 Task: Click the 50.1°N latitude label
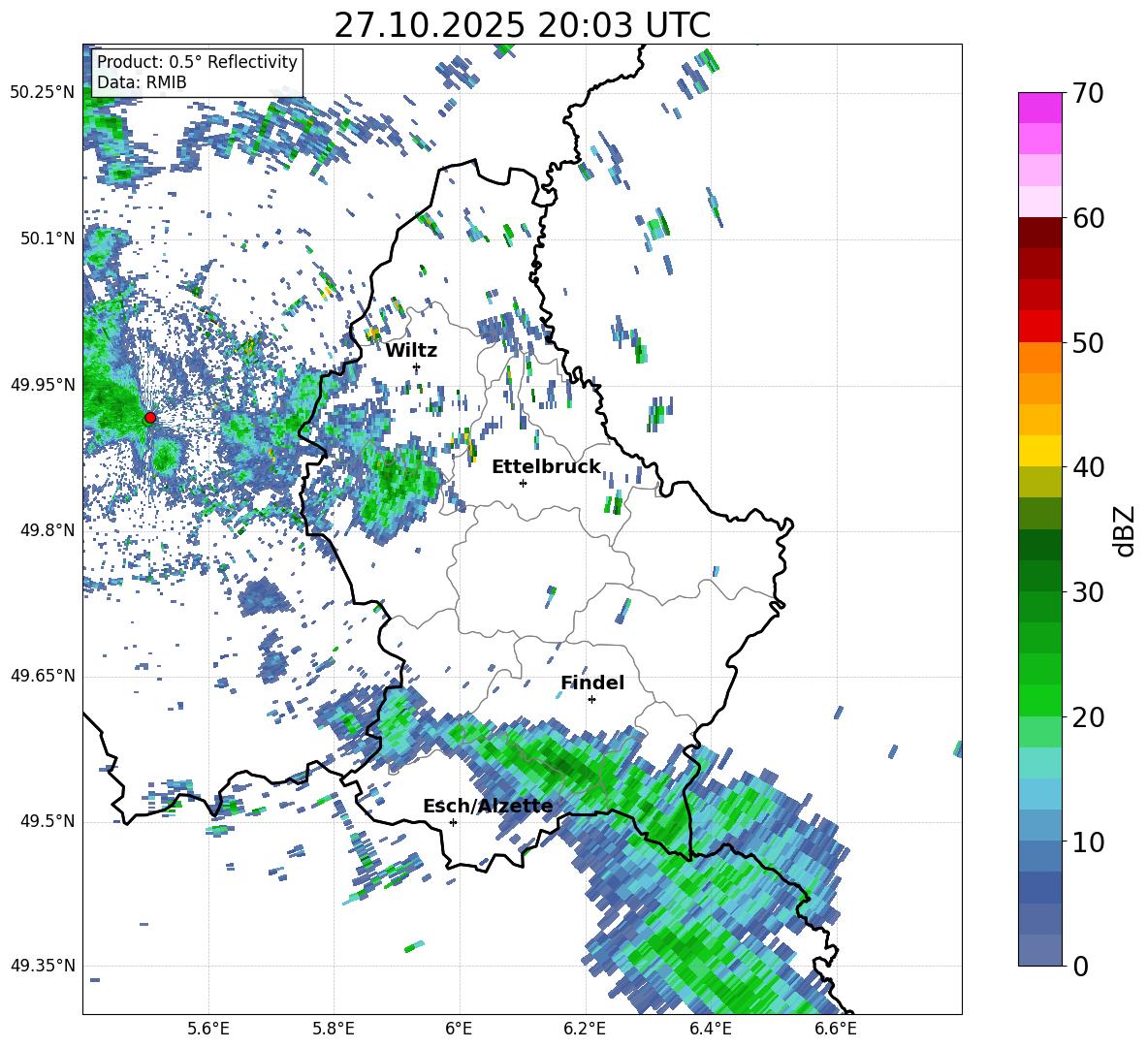pos(48,238)
